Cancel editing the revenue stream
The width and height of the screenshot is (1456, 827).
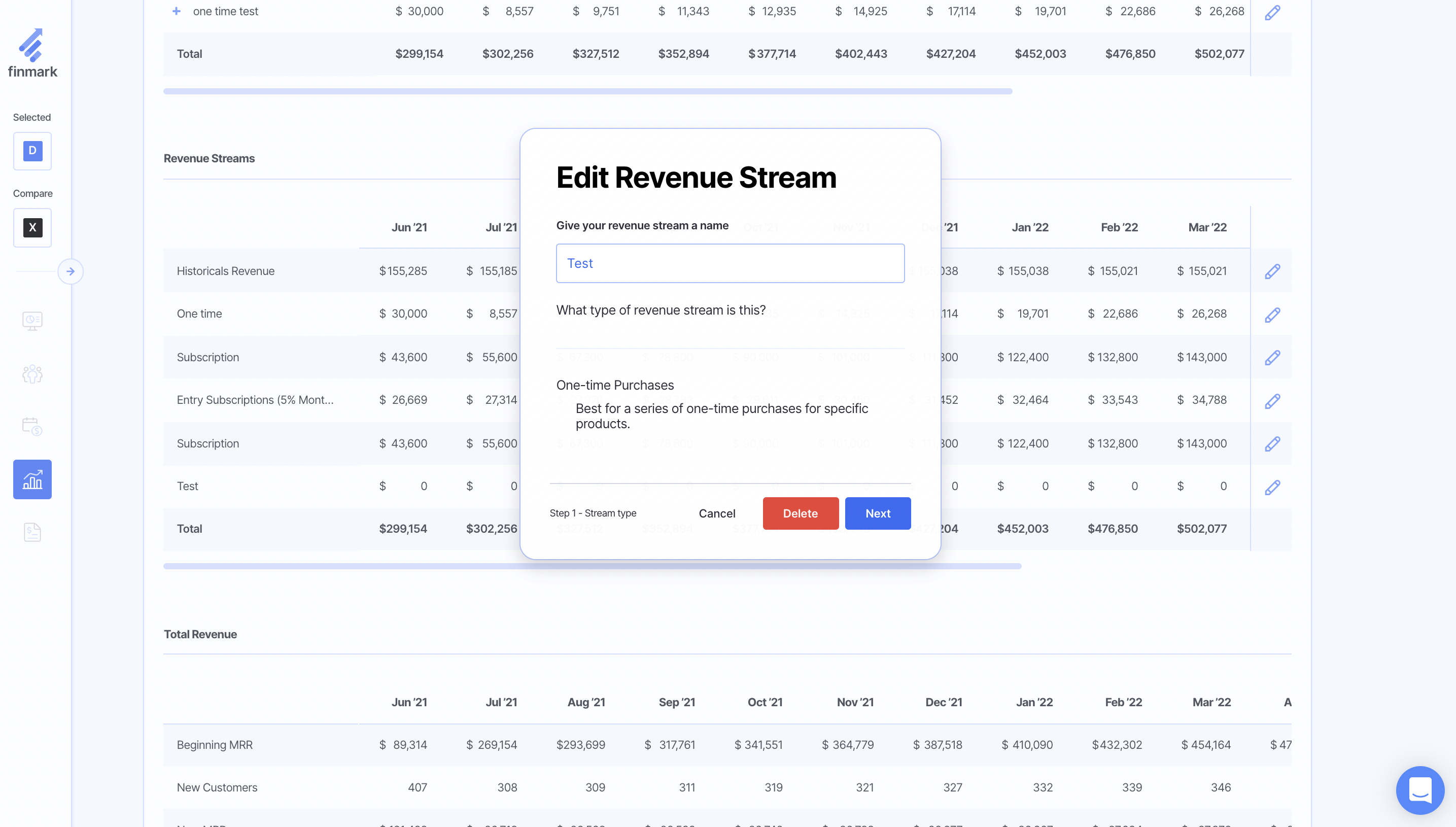coord(717,513)
